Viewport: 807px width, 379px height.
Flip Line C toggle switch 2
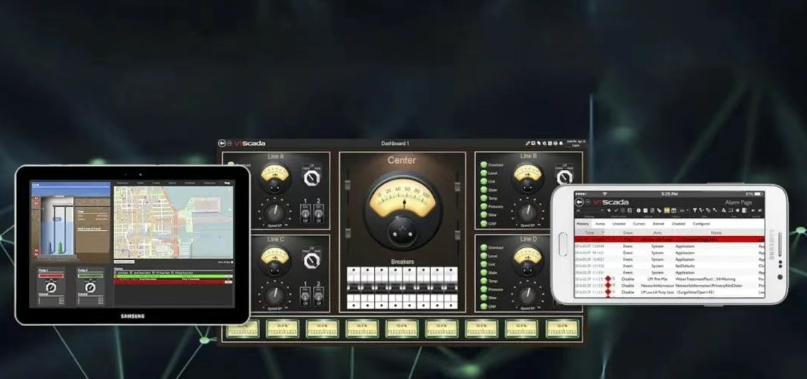(318, 295)
